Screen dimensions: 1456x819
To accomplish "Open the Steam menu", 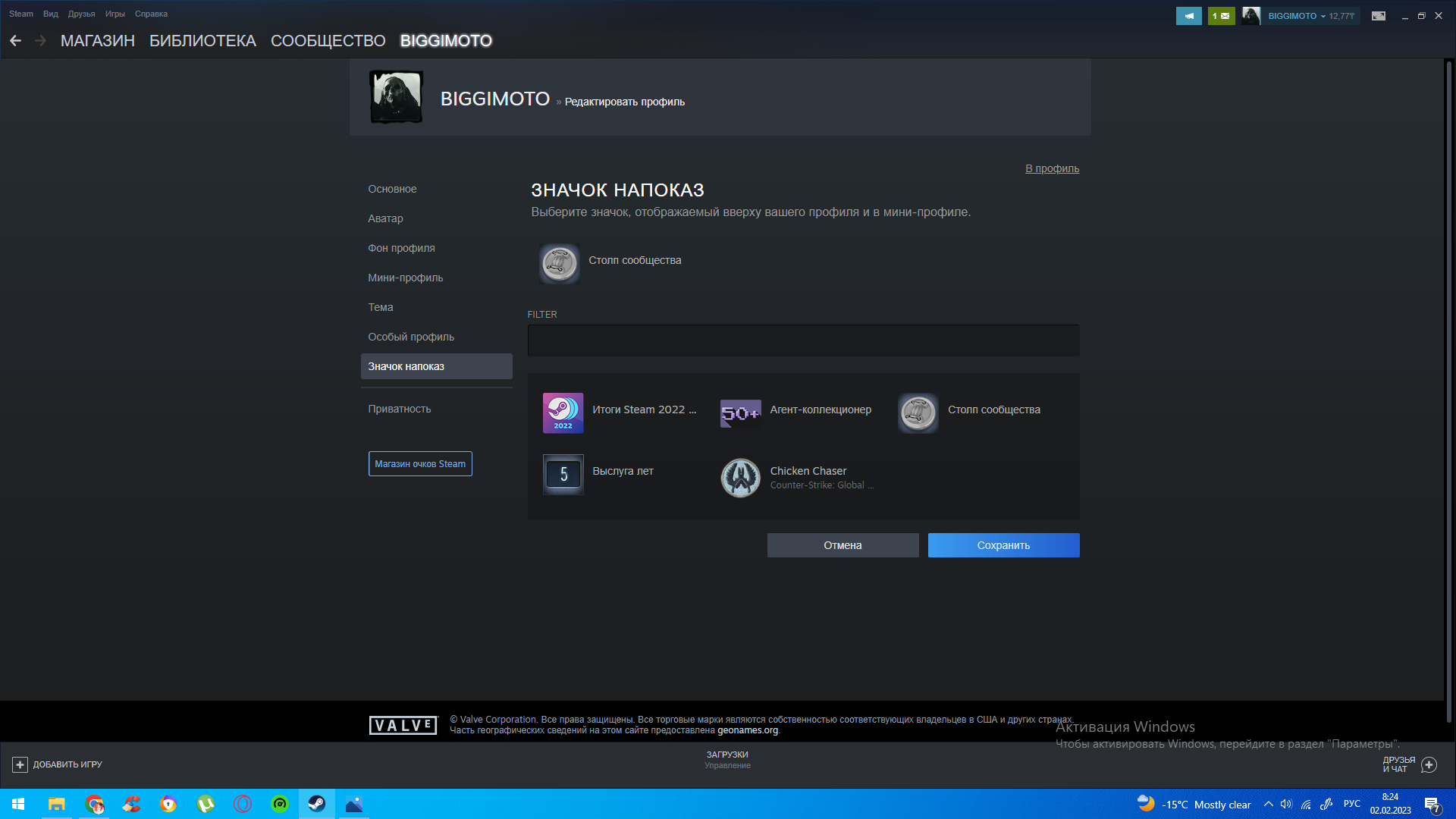I will click(21, 14).
